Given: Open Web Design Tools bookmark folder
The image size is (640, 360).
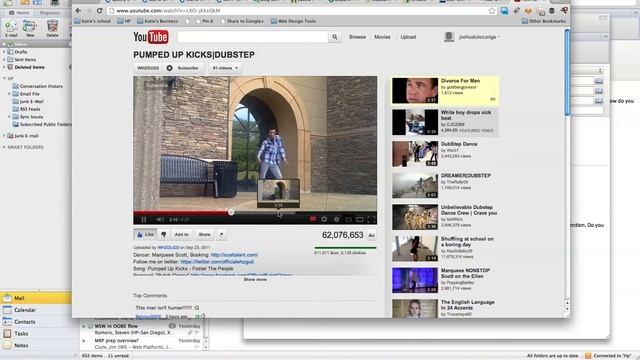Looking at the screenshot, I should pyautogui.click(x=293, y=21).
